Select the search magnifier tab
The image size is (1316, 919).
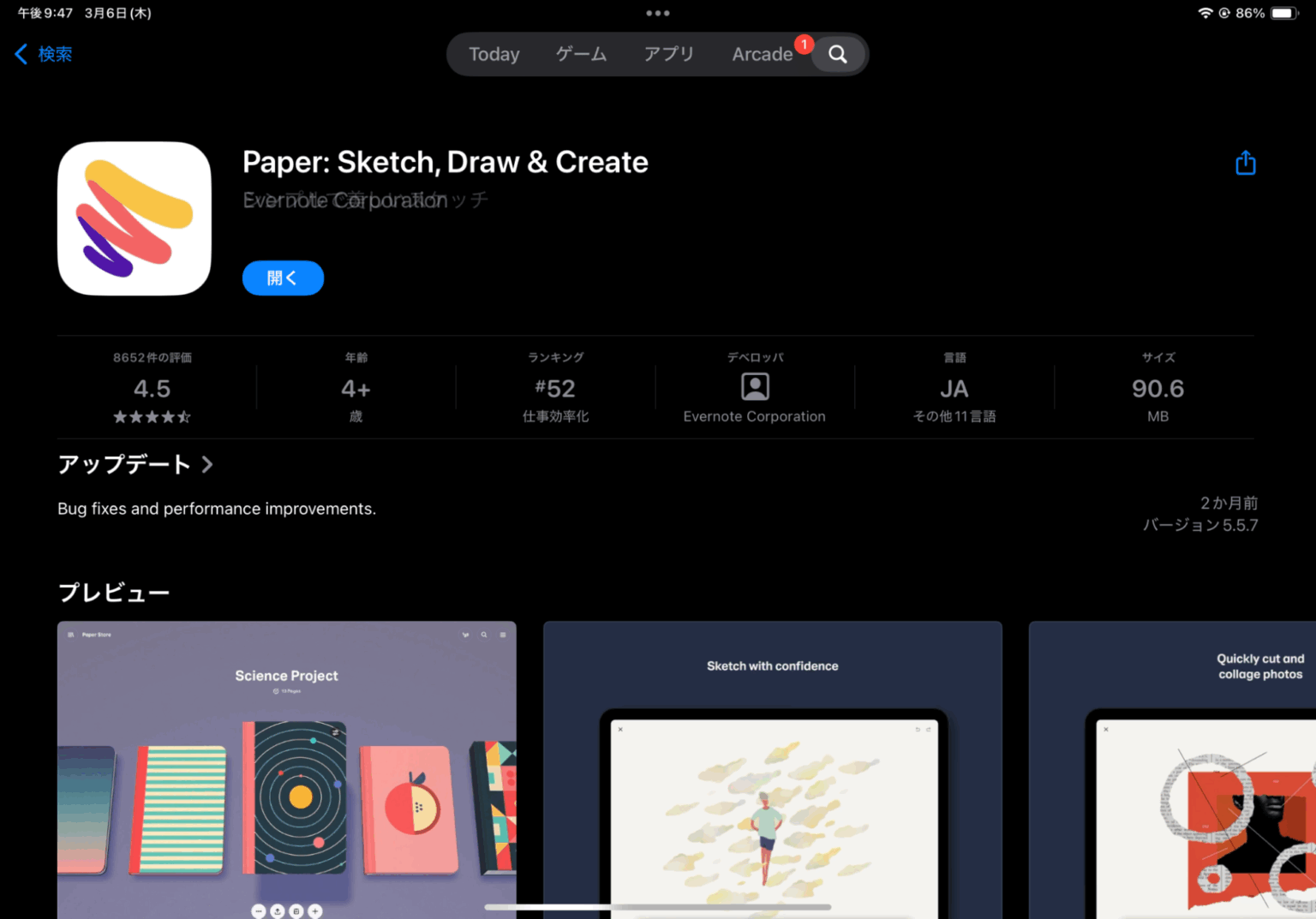coord(838,54)
